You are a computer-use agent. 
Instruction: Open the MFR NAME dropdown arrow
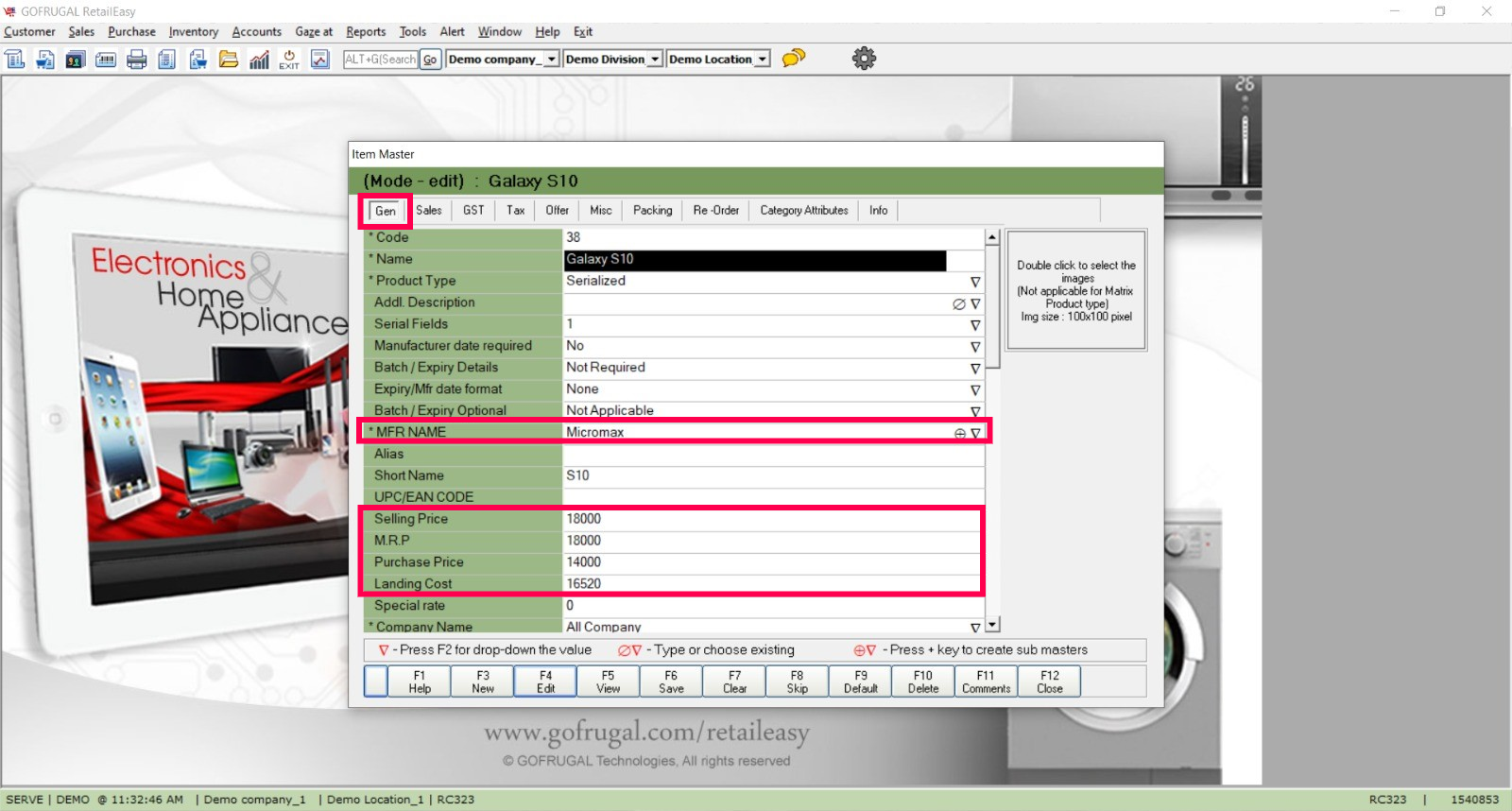[976, 433]
